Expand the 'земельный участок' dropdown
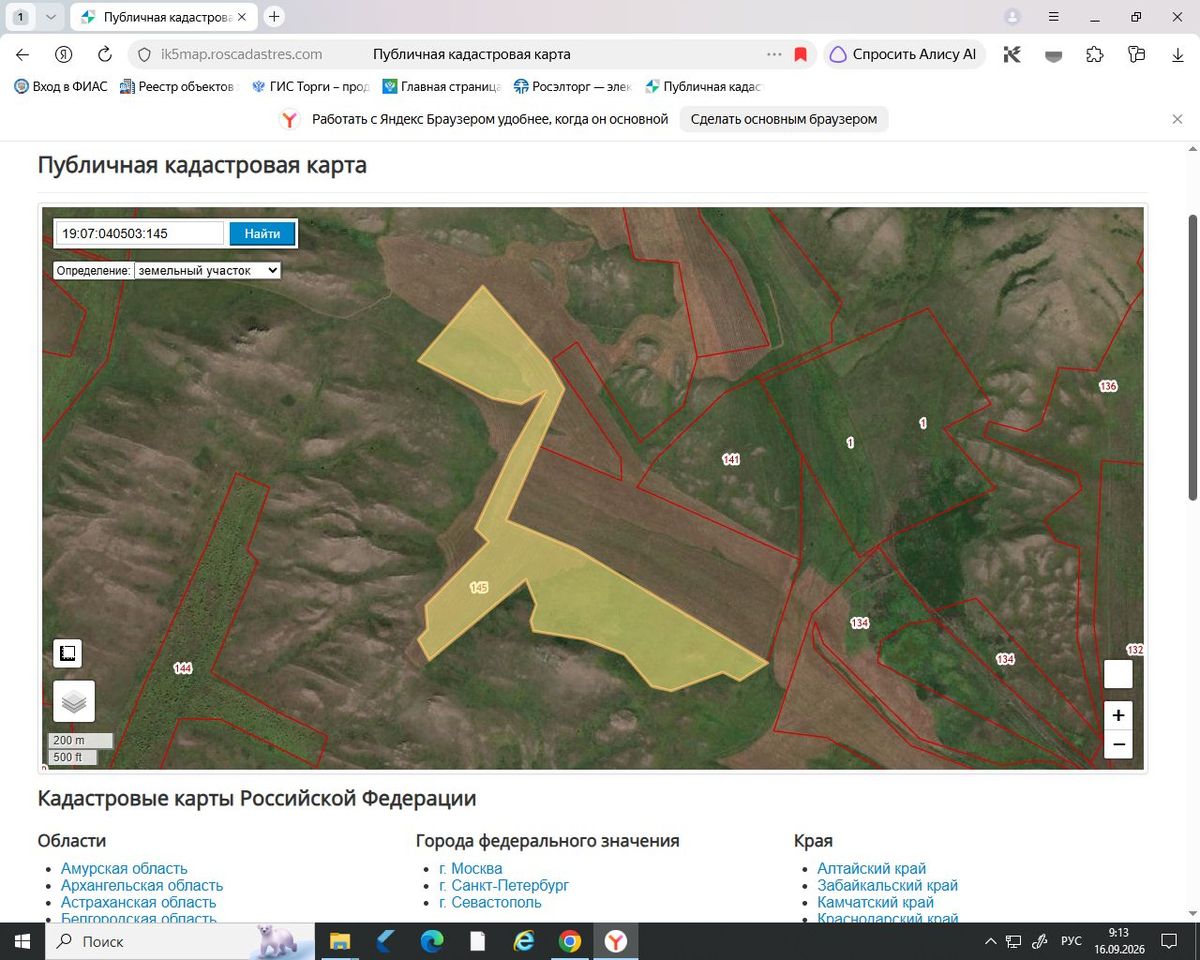 (x=208, y=270)
